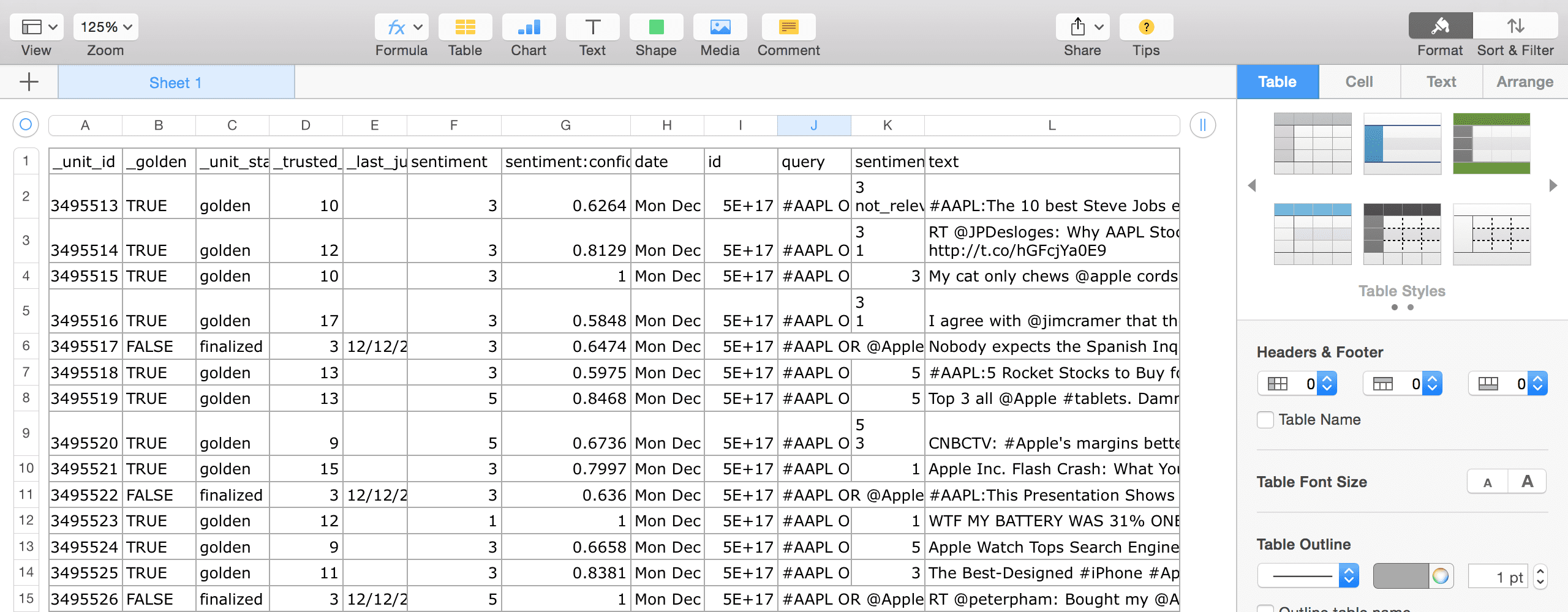Open Sort & Filter panel
Image resolution: width=1568 pixels, height=612 pixels.
1515,27
